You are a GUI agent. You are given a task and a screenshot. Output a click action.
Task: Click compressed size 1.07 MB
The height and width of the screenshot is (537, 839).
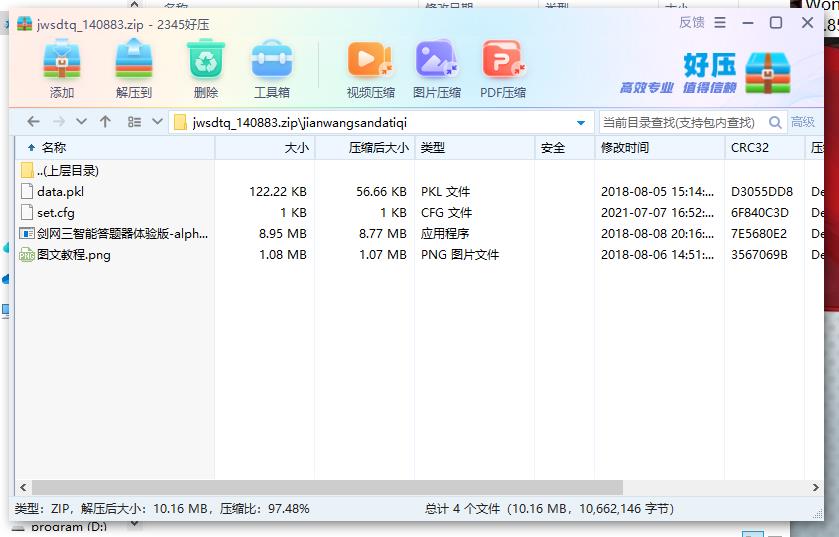[383, 255]
